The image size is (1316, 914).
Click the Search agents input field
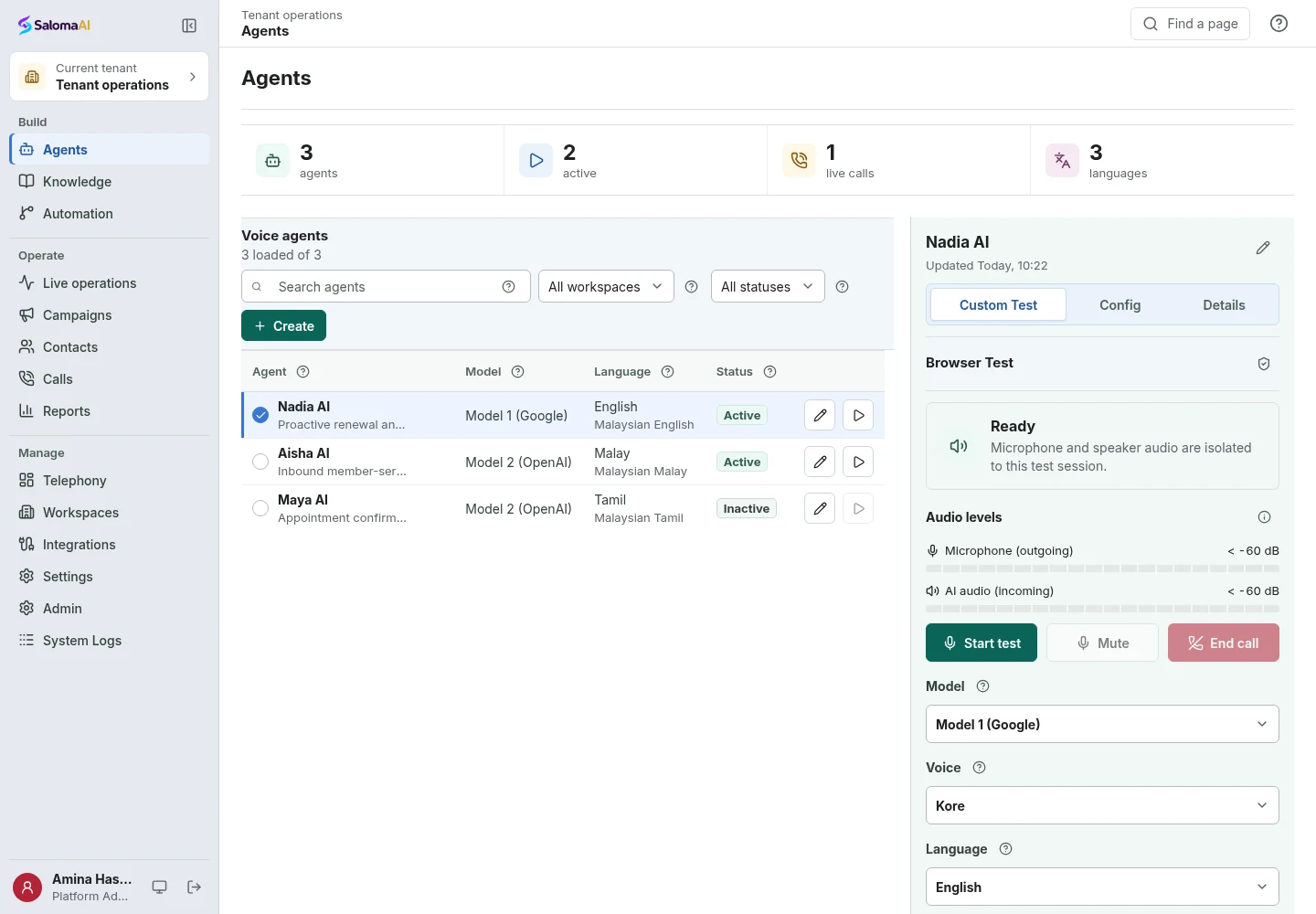[x=386, y=286]
